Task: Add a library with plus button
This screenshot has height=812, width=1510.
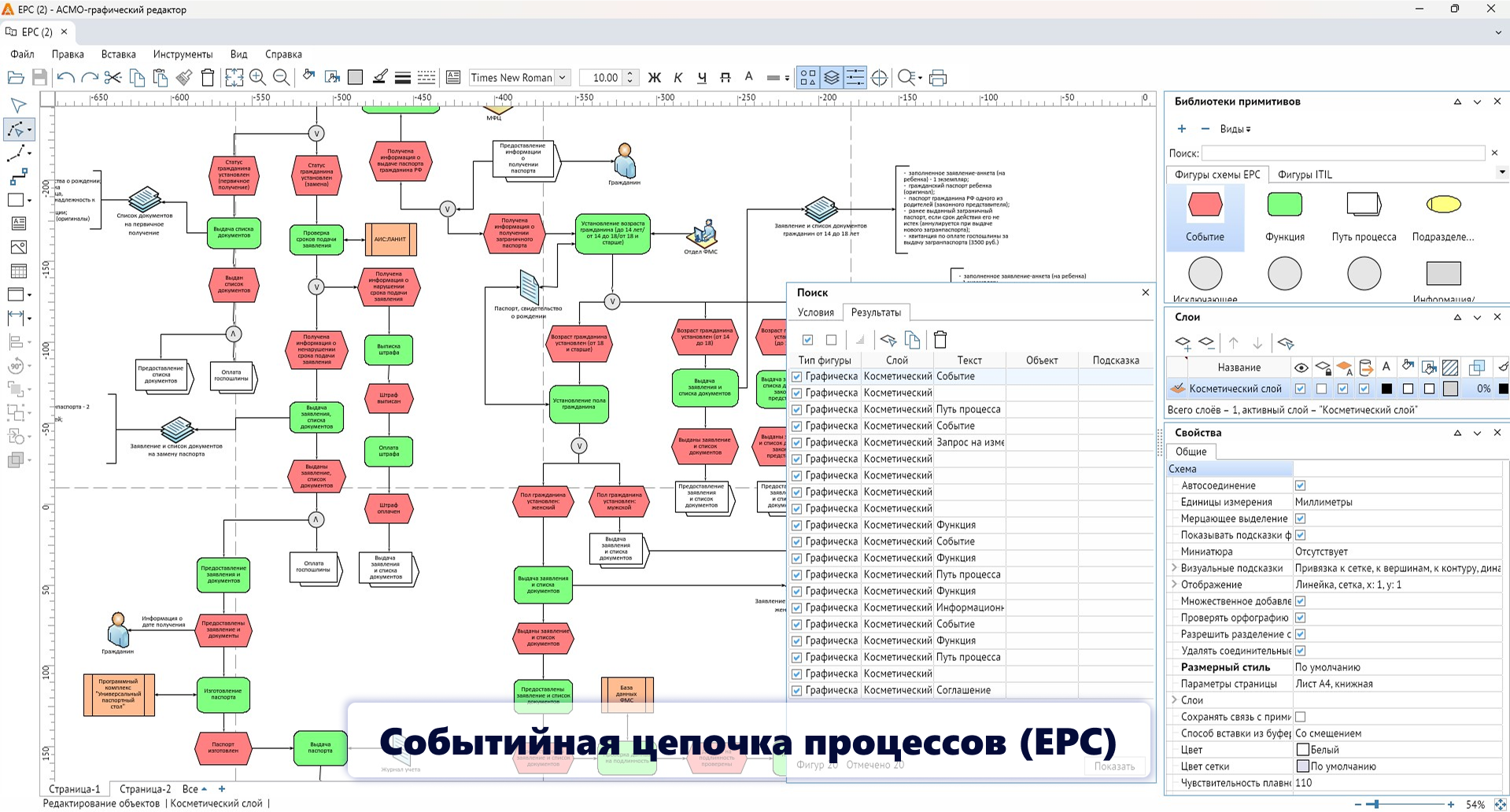Action: coord(1181,129)
